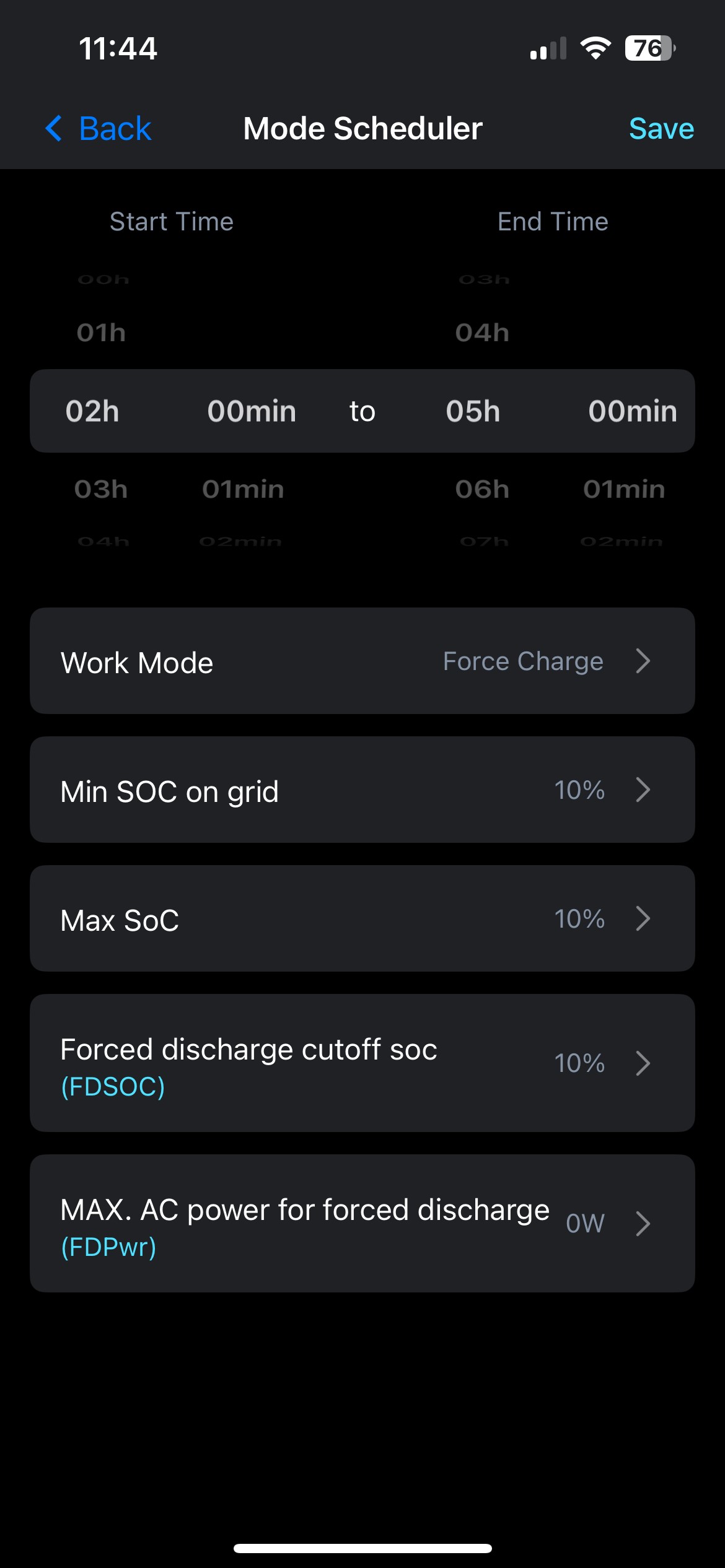Tap the cellular signal bars icon
Screen dimensions: 725x1568
point(548,48)
